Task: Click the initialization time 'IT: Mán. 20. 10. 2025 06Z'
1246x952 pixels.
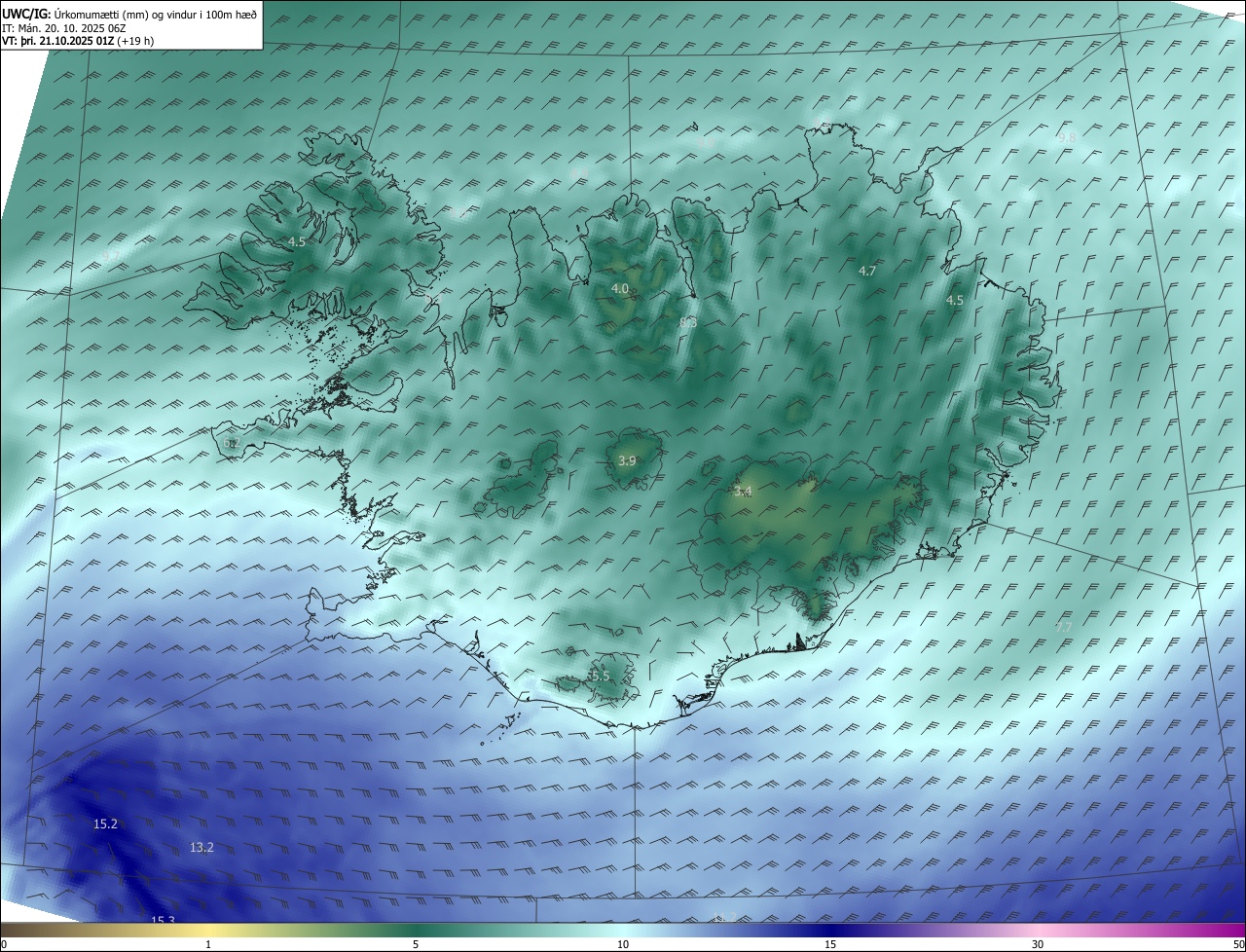Action: point(66,28)
